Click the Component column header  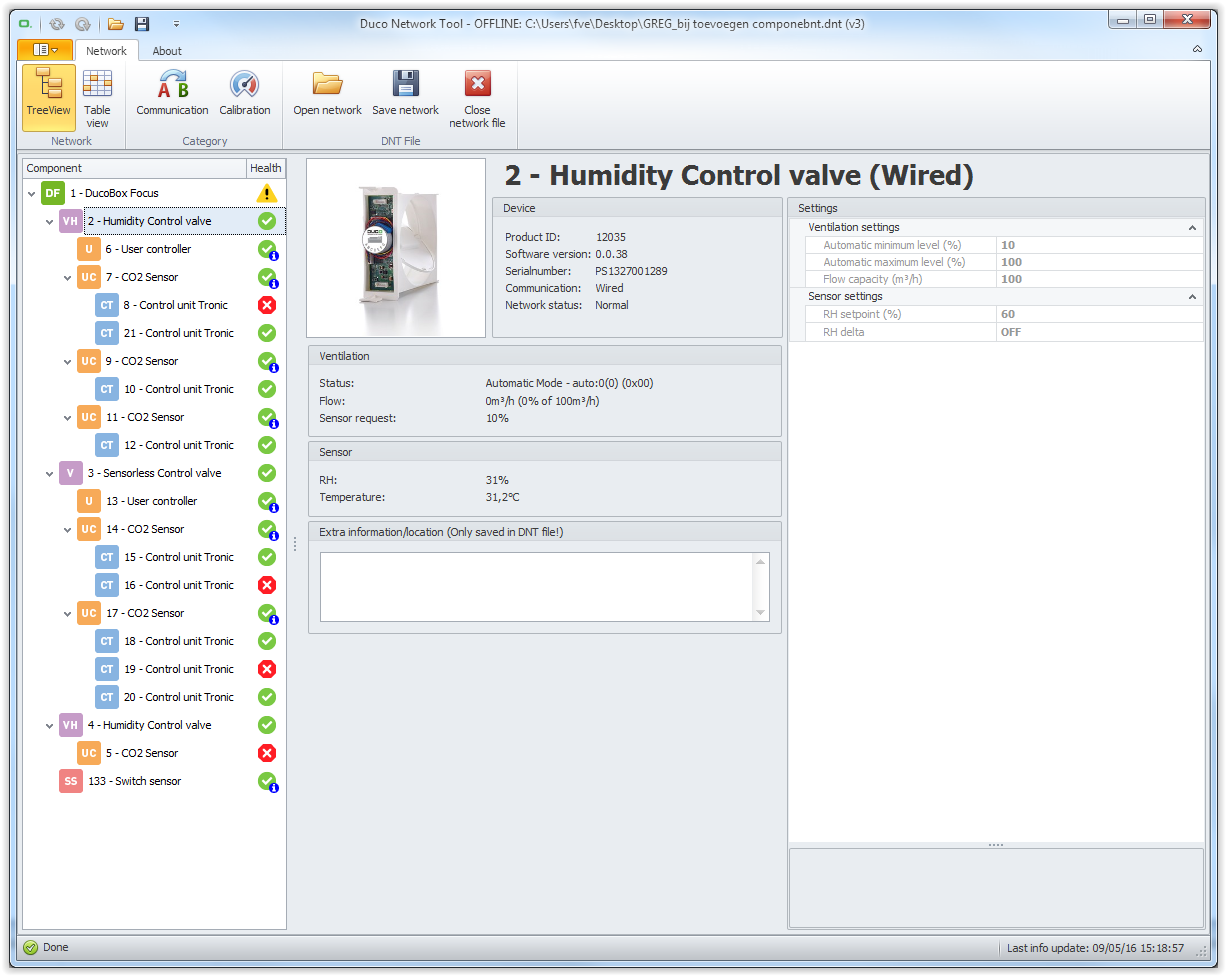(134, 168)
